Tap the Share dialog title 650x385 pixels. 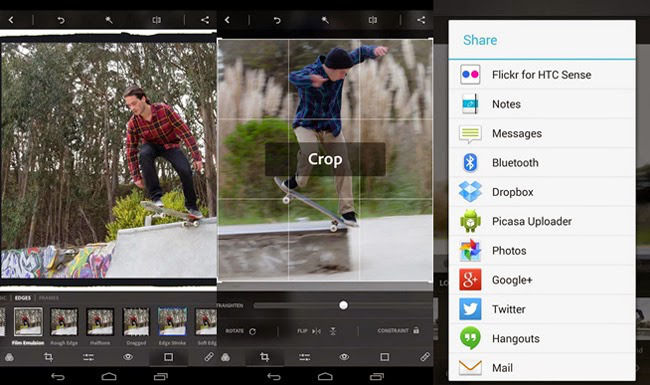480,40
